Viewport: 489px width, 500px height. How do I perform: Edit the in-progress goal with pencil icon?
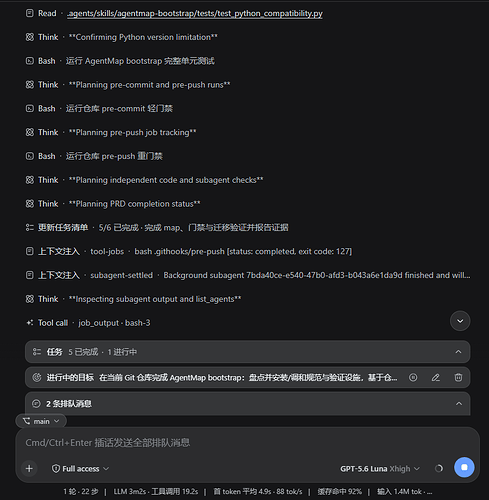click(x=436, y=377)
